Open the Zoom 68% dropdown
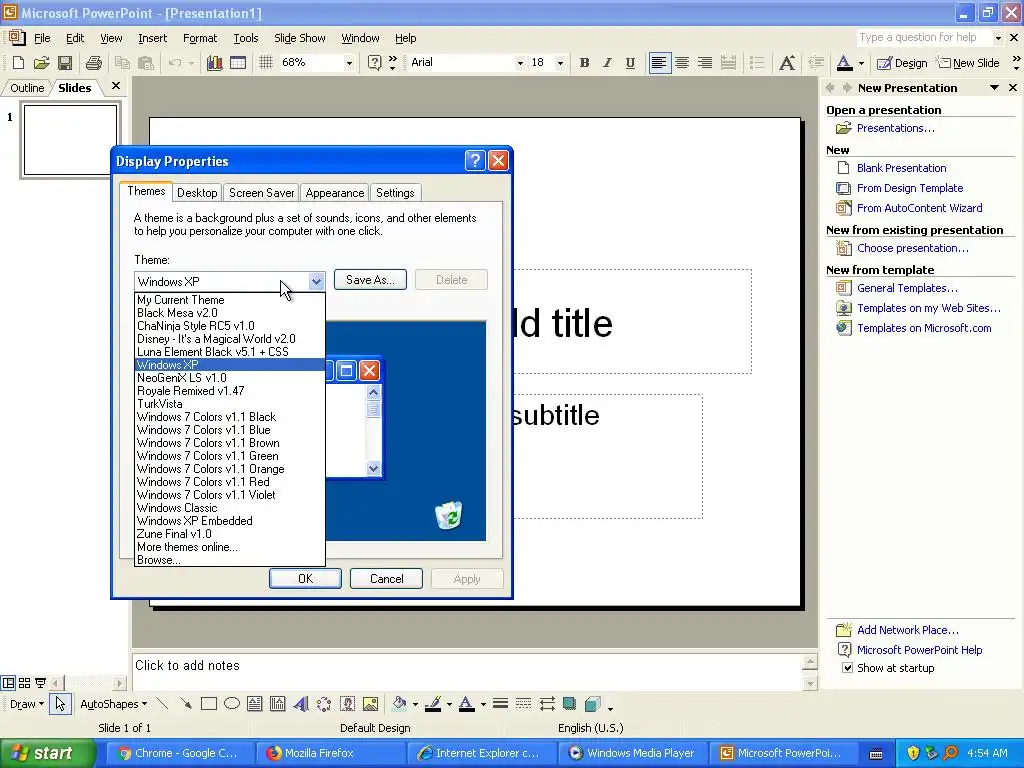 pyautogui.click(x=349, y=63)
